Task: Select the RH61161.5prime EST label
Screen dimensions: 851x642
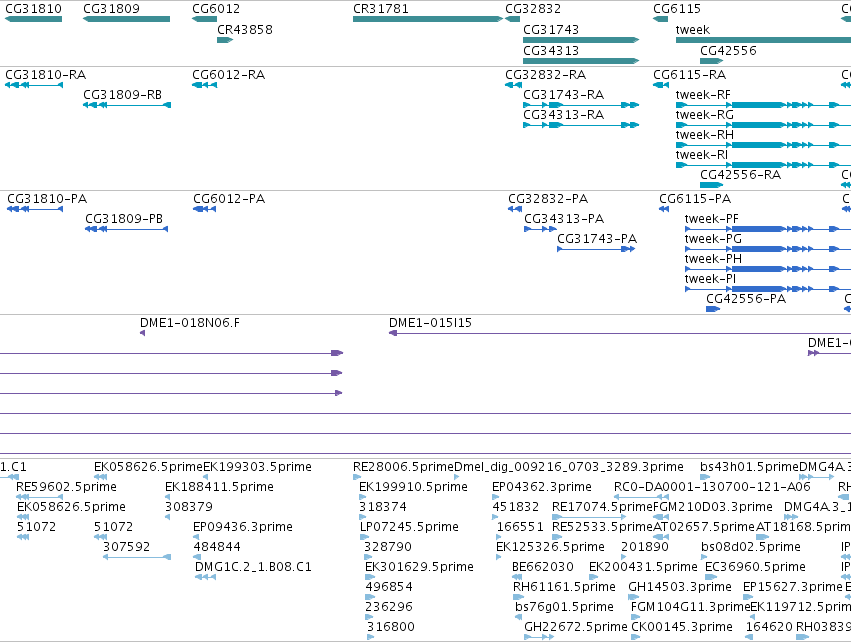Action: point(564,587)
